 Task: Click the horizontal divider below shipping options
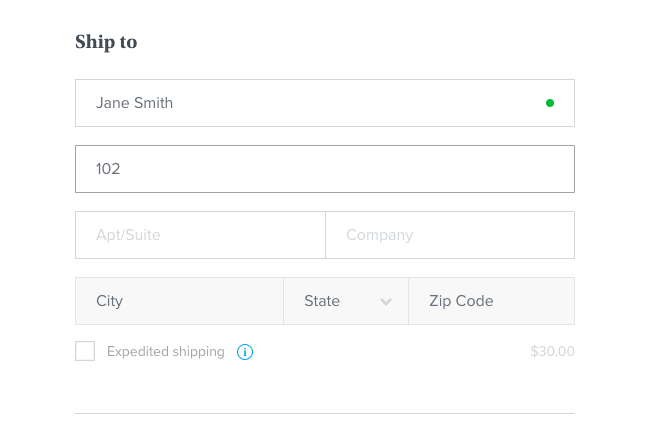coord(325,413)
